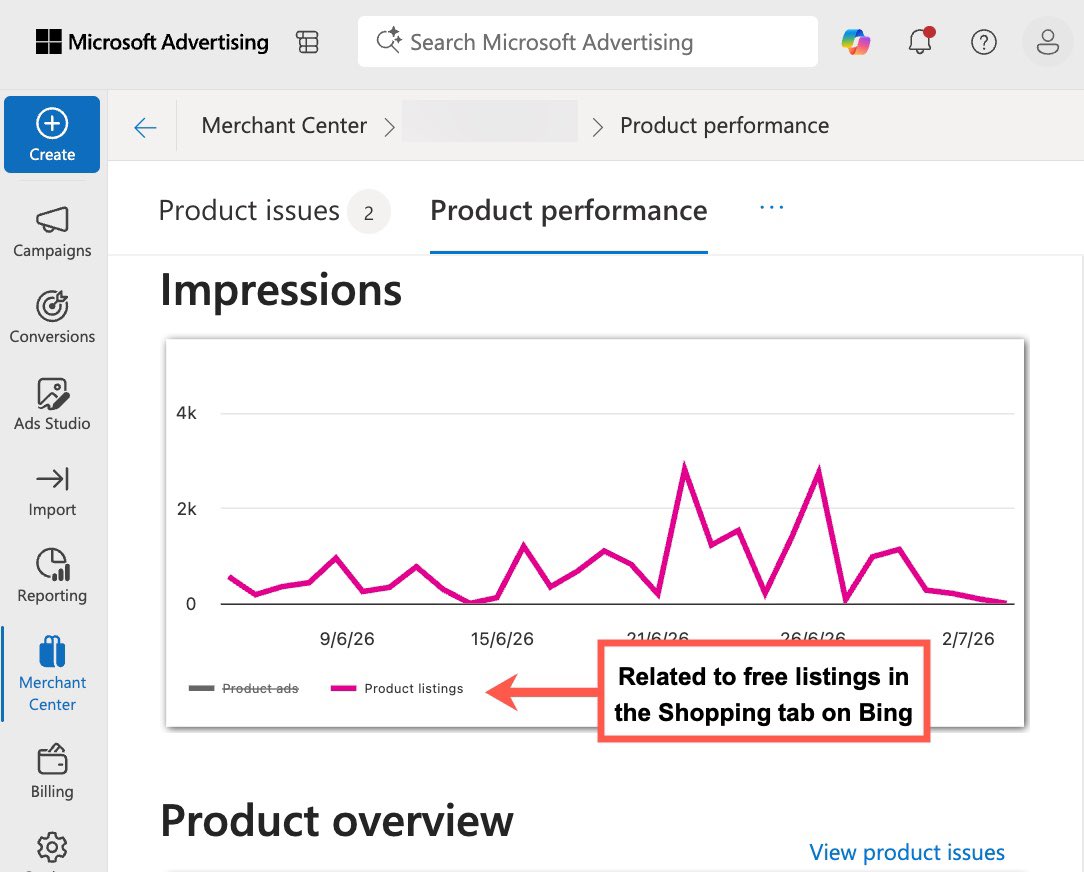Follow the View product issues link
This screenshot has width=1084, height=872.
click(x=907, y=852)
